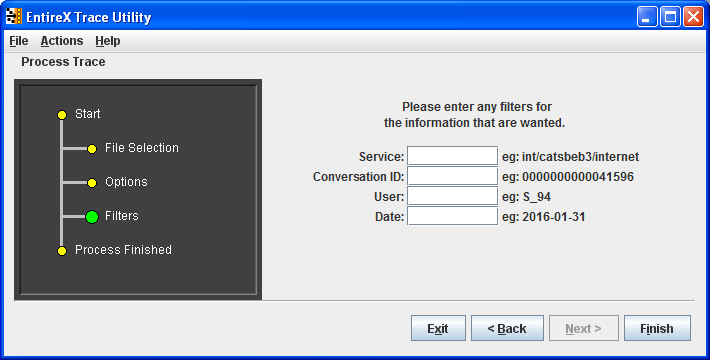
Task: Open the Actions menu
Action: [x=62, y=41]
